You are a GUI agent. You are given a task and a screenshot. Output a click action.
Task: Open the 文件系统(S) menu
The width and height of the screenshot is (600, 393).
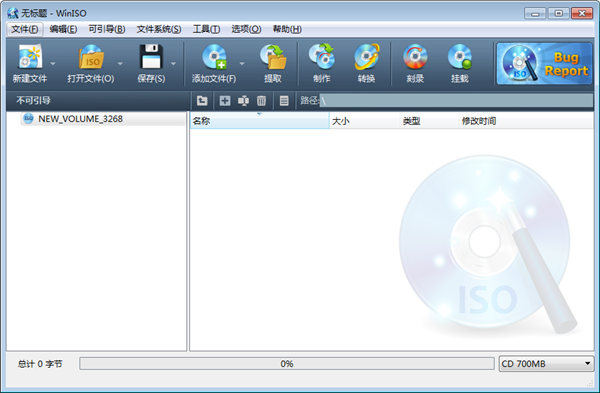[159, 29]
